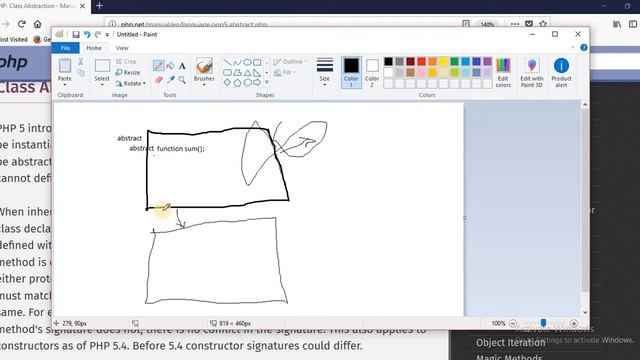The width and height of the screenshot is (640, 360).
Task: Choose the Diamond shape
Action: 227,82
